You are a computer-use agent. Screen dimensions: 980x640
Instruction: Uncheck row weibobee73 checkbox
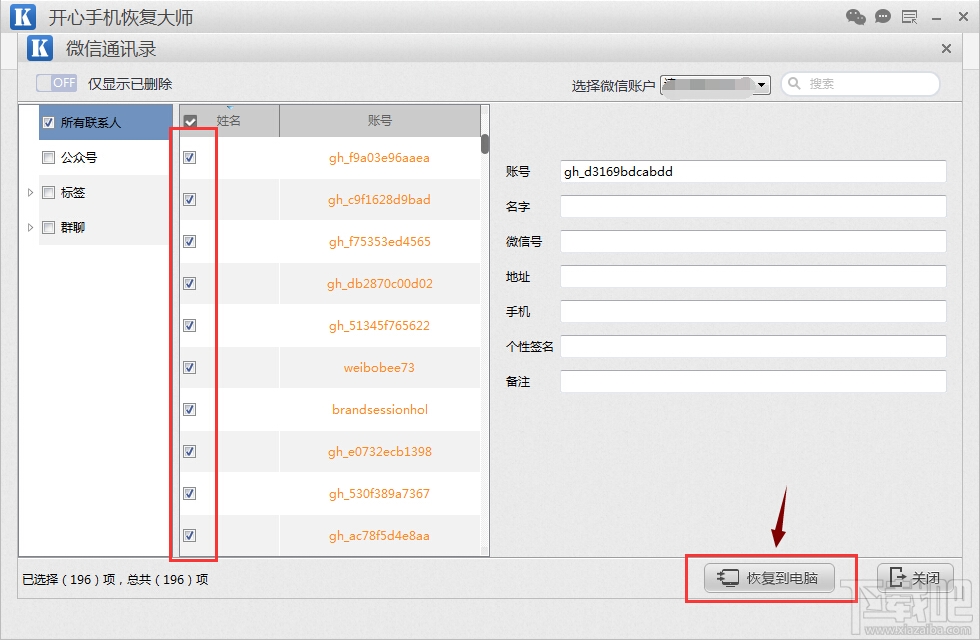[x=190, y=368]
